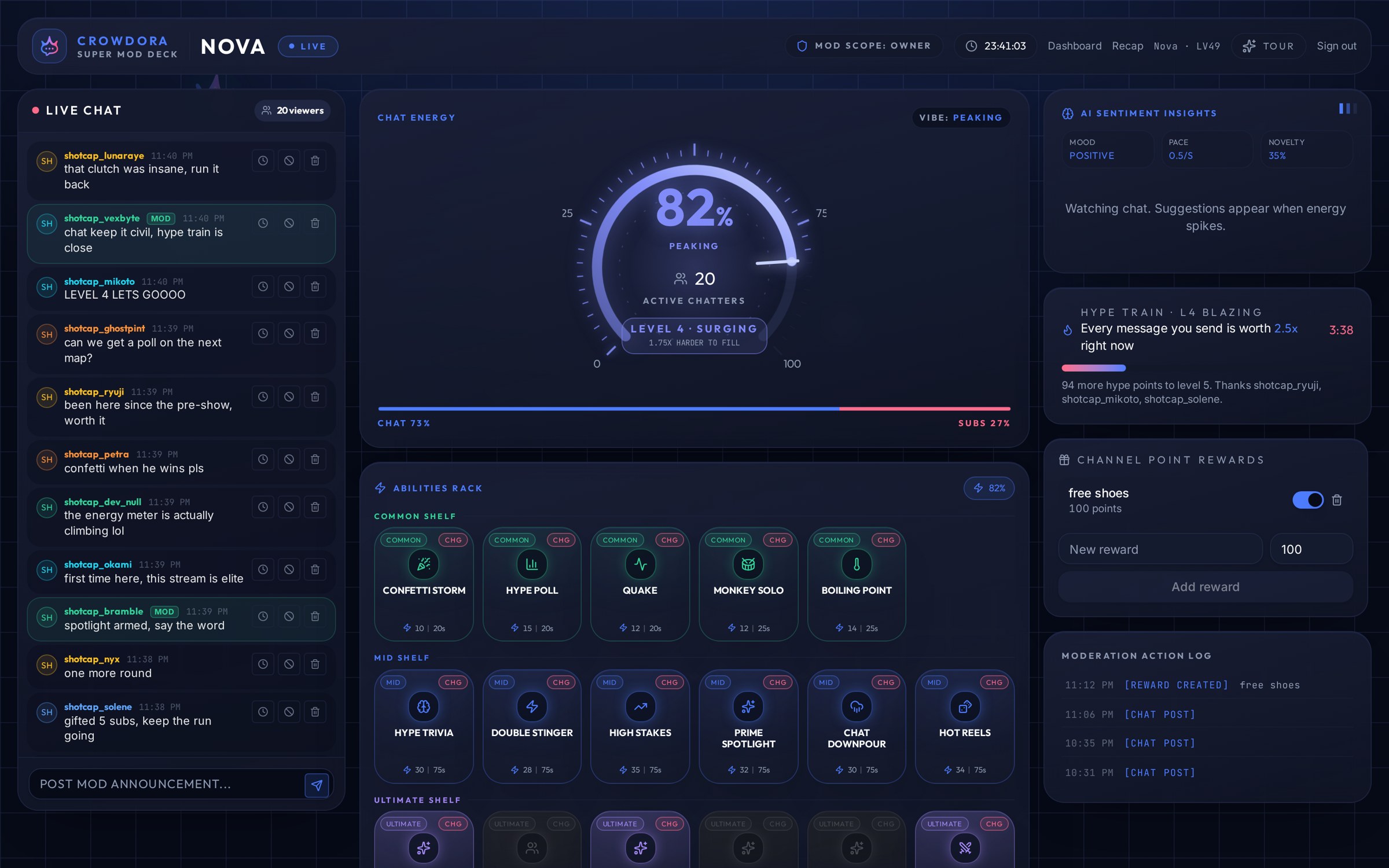Open the Recap page

pos(1127,46)
